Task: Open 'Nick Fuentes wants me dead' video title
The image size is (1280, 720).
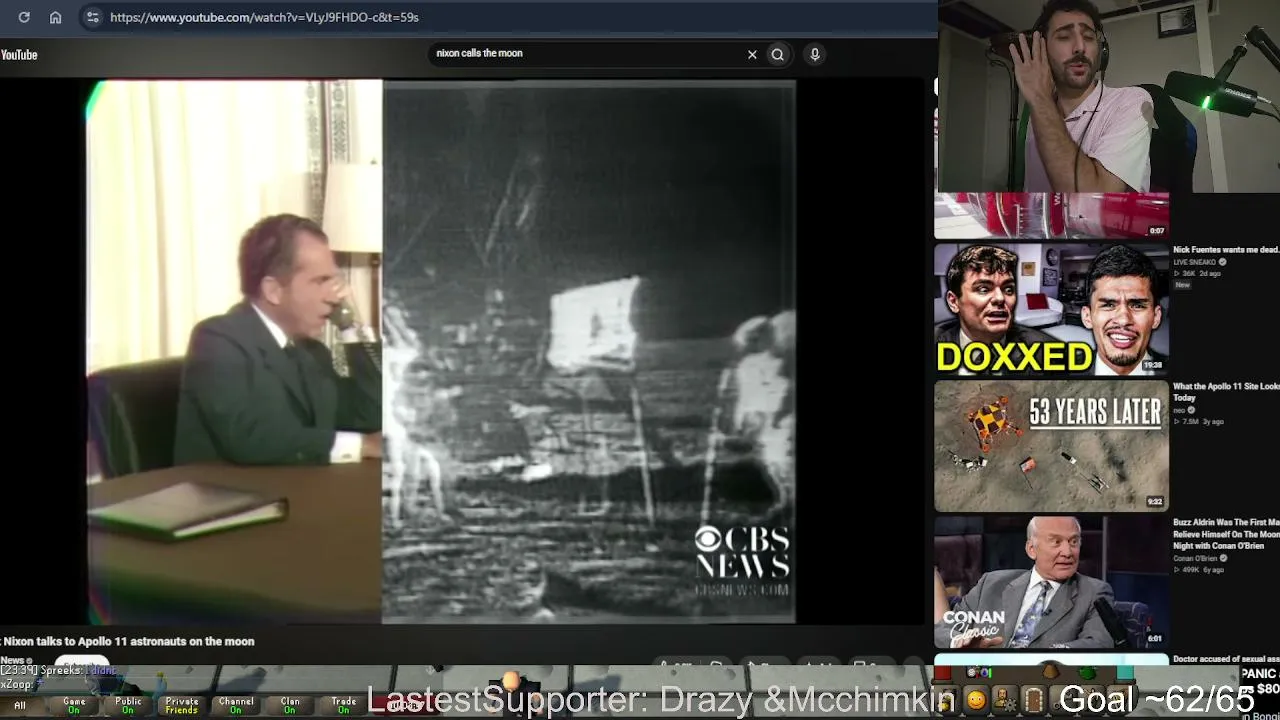Action: [x=1226, y=250]
